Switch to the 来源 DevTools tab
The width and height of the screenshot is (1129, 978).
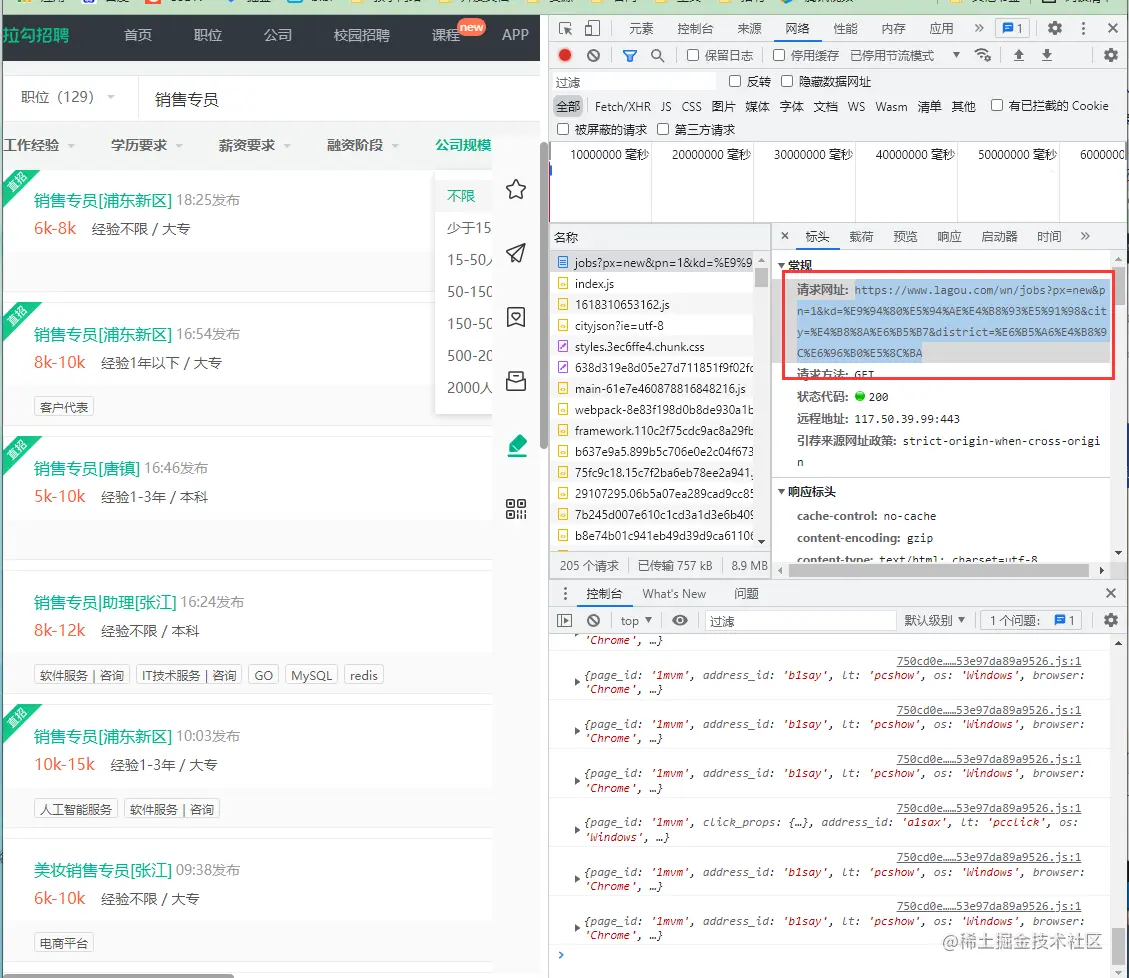pyautogui.click(x=749, y=29)
